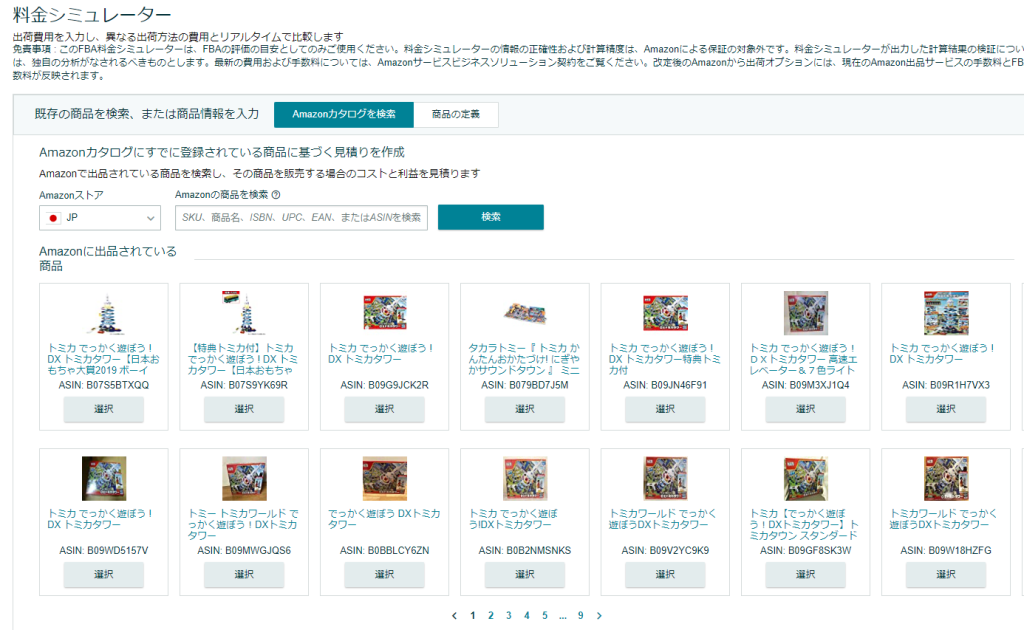Select the product with ASIN B09G9JCK2R
This screenshot has height=630, width=1024.
[385, 409]
